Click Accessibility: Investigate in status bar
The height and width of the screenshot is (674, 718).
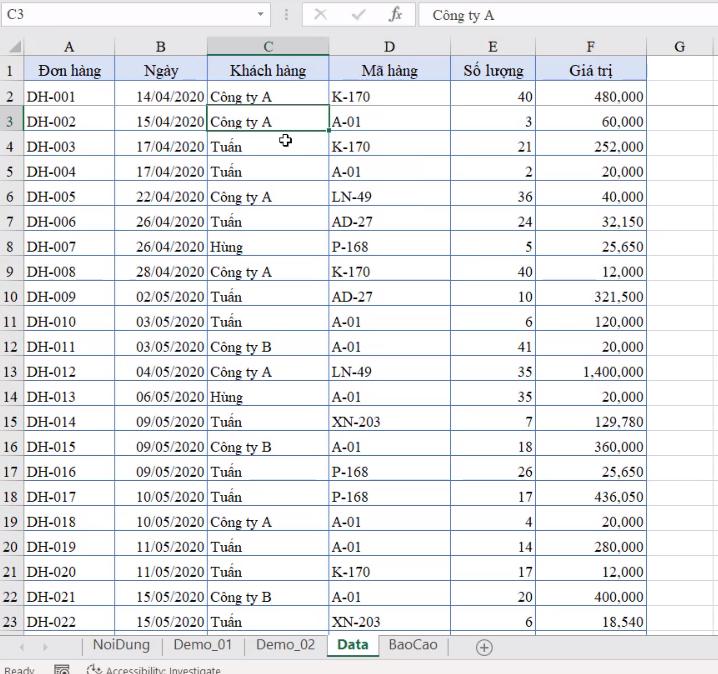[x=154, y=670]
